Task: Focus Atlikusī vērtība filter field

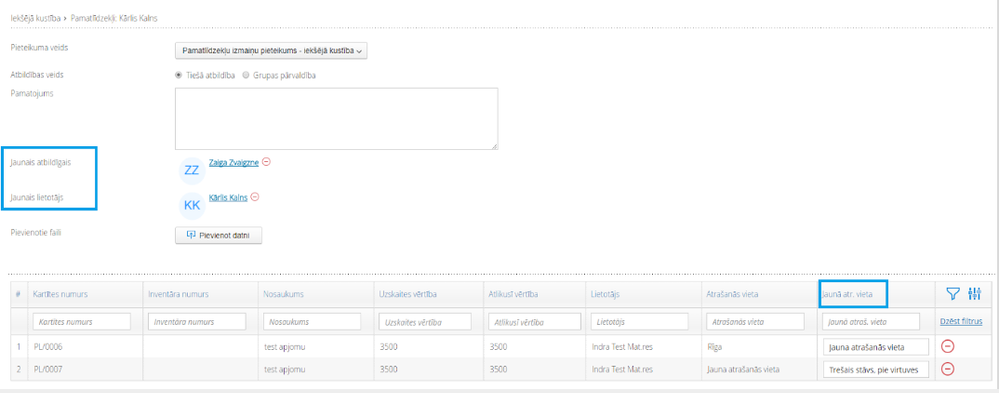Action: pos(535,322)
